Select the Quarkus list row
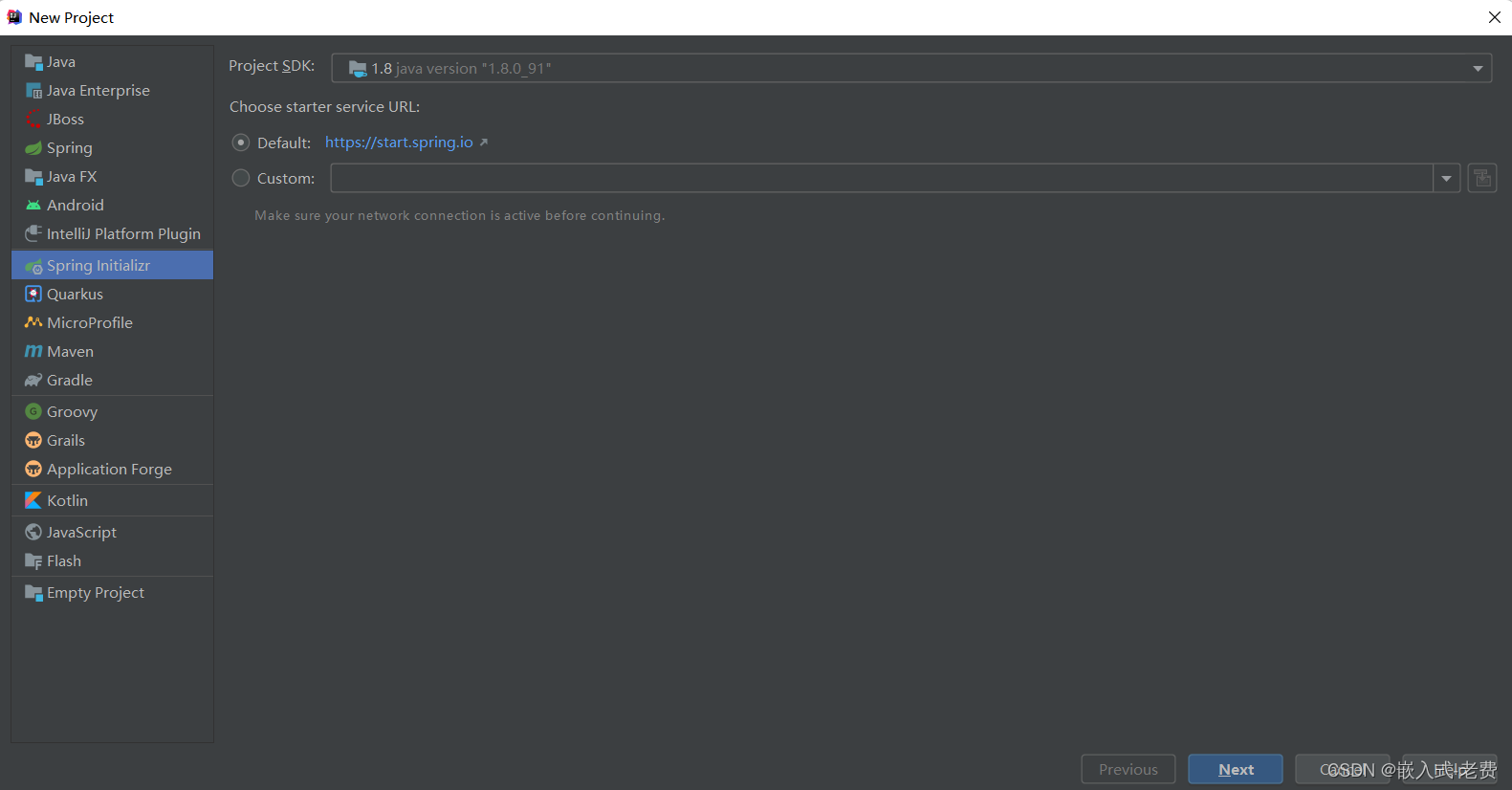The height and width of the screenshot is (790, 1512). pyautogui.click(x=112, y=295)
